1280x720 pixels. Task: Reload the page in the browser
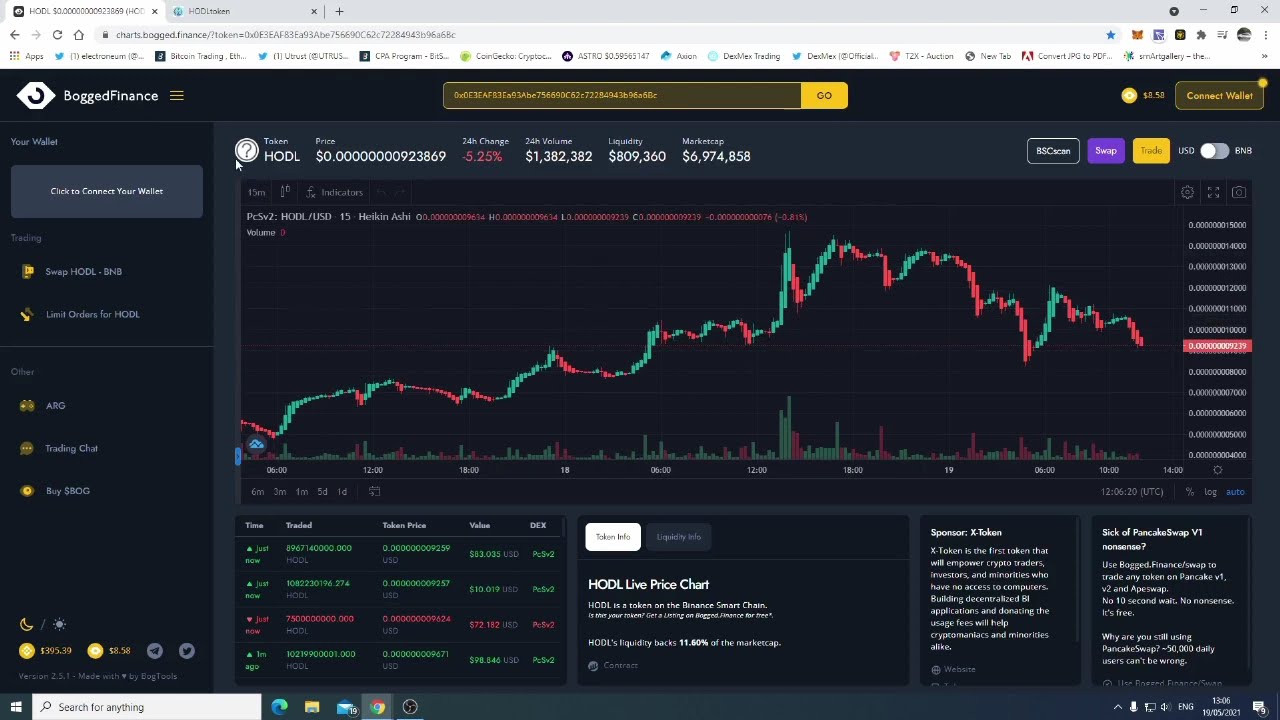pyautogui.click(x=57, y=35)
